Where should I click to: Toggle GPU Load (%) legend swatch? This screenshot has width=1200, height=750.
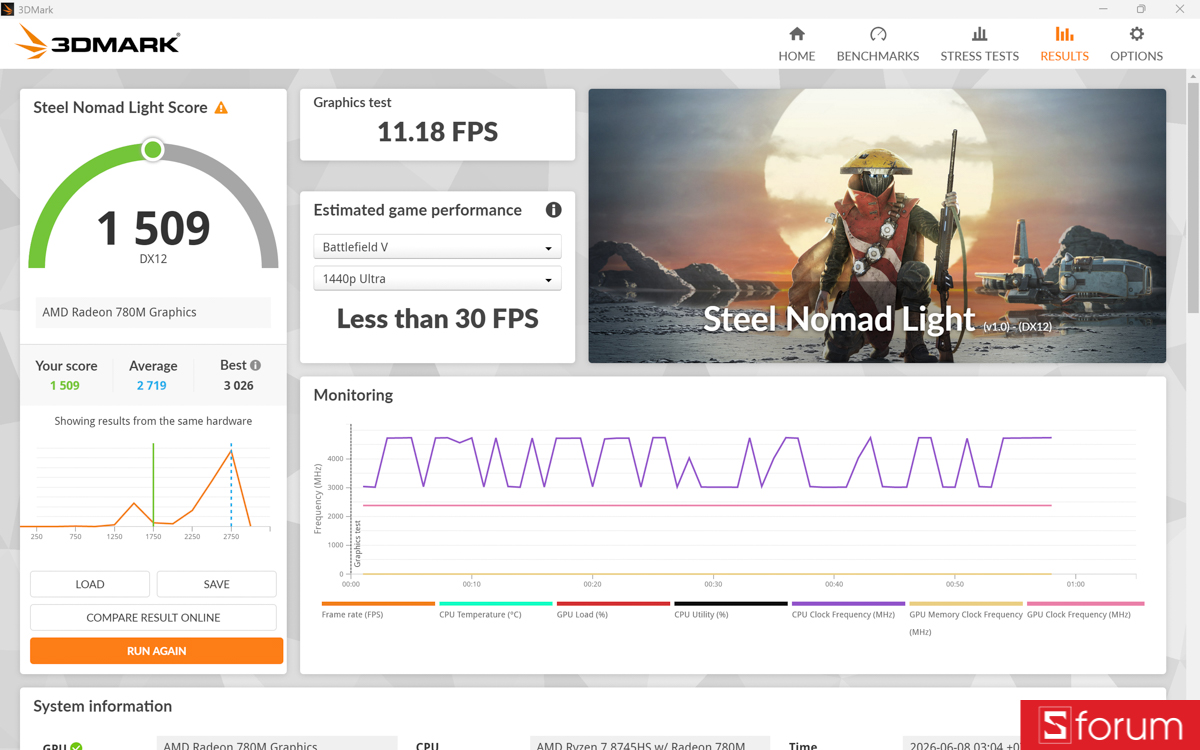(613, 604)
